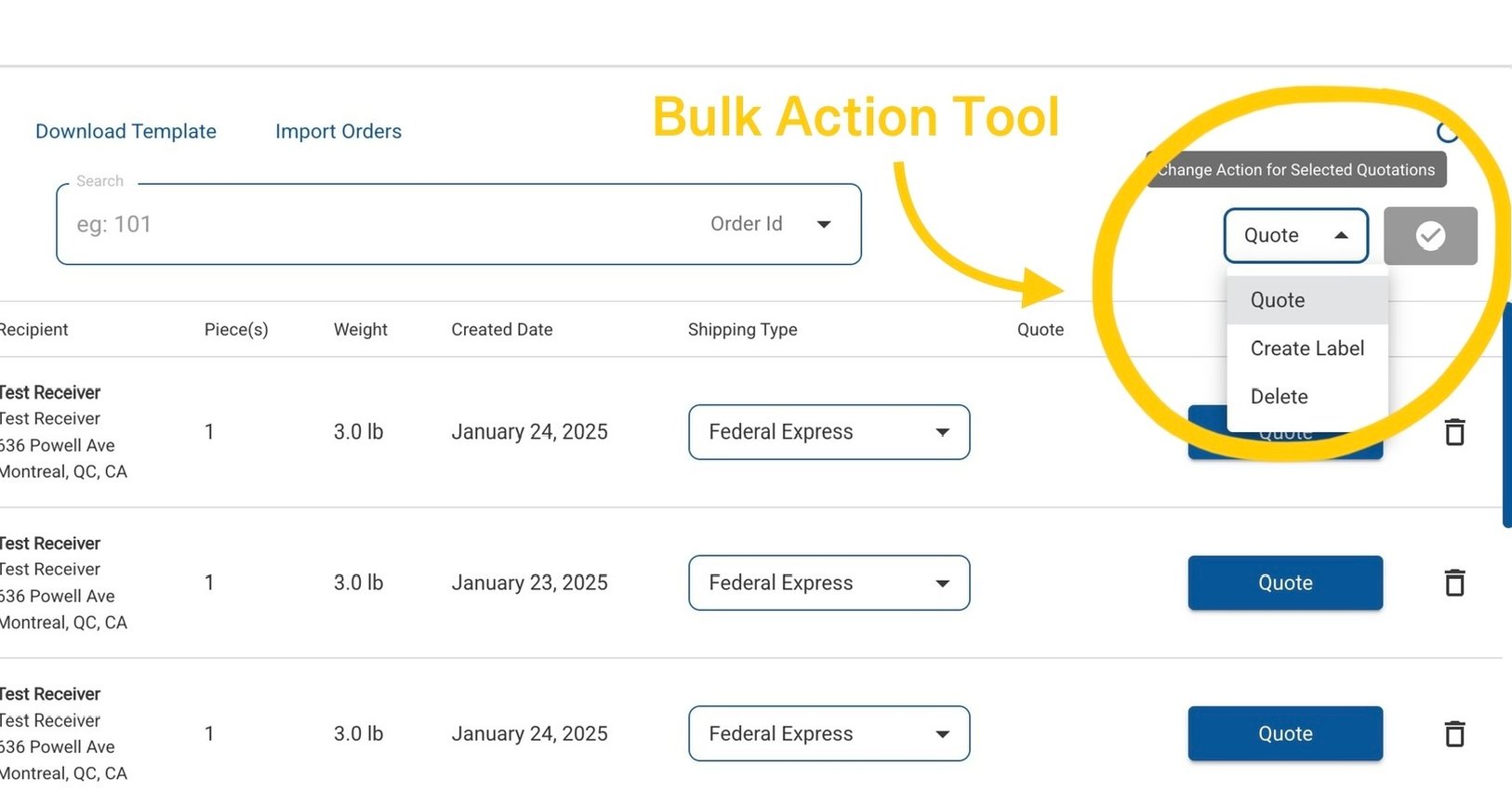Click the Download Template link

(126, 131)
